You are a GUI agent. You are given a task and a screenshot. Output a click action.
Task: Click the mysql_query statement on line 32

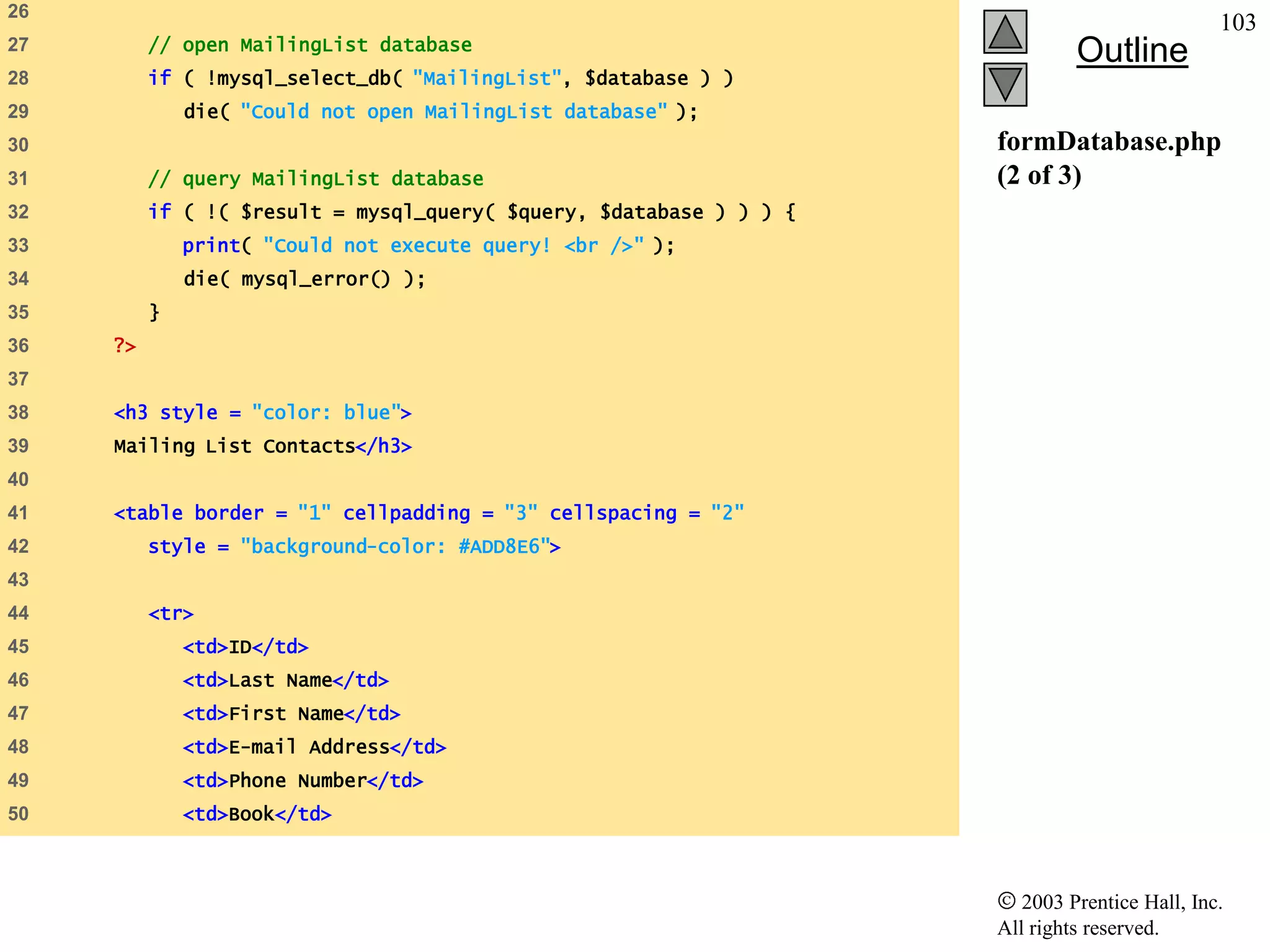(472, 213)
